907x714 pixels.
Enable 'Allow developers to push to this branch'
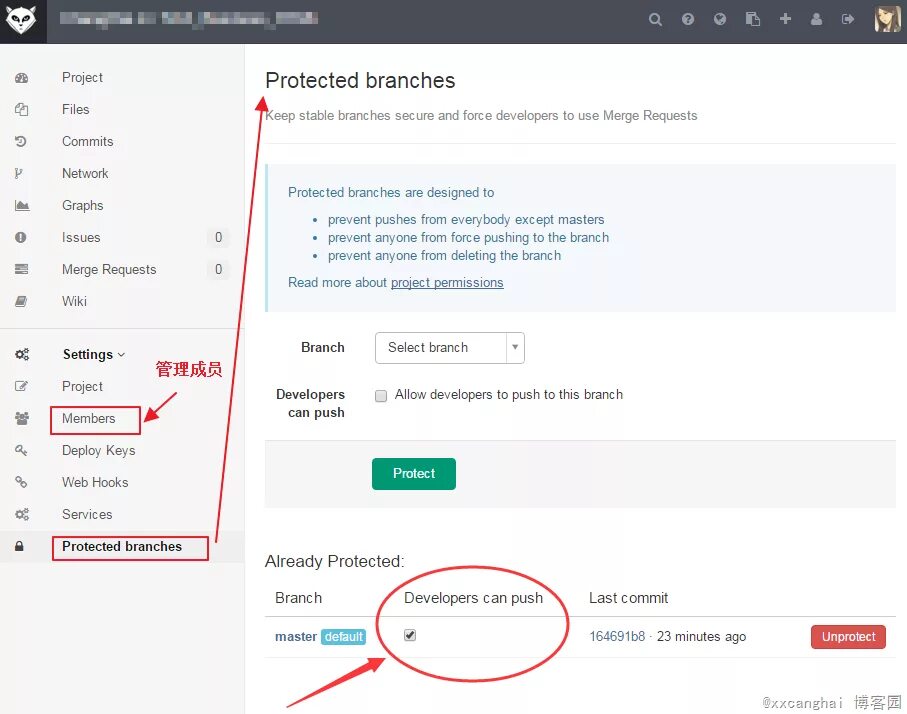(x=381, y=395)
